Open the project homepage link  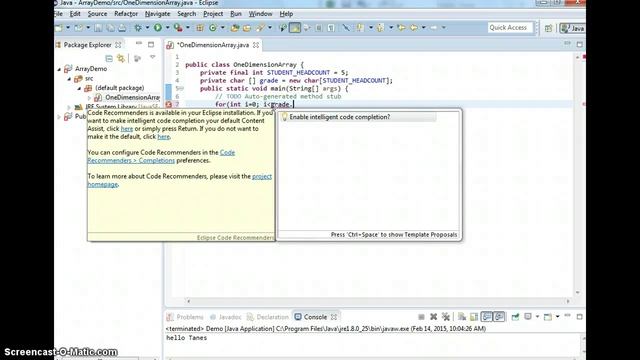pyautogui.click(x=180, y=181)
